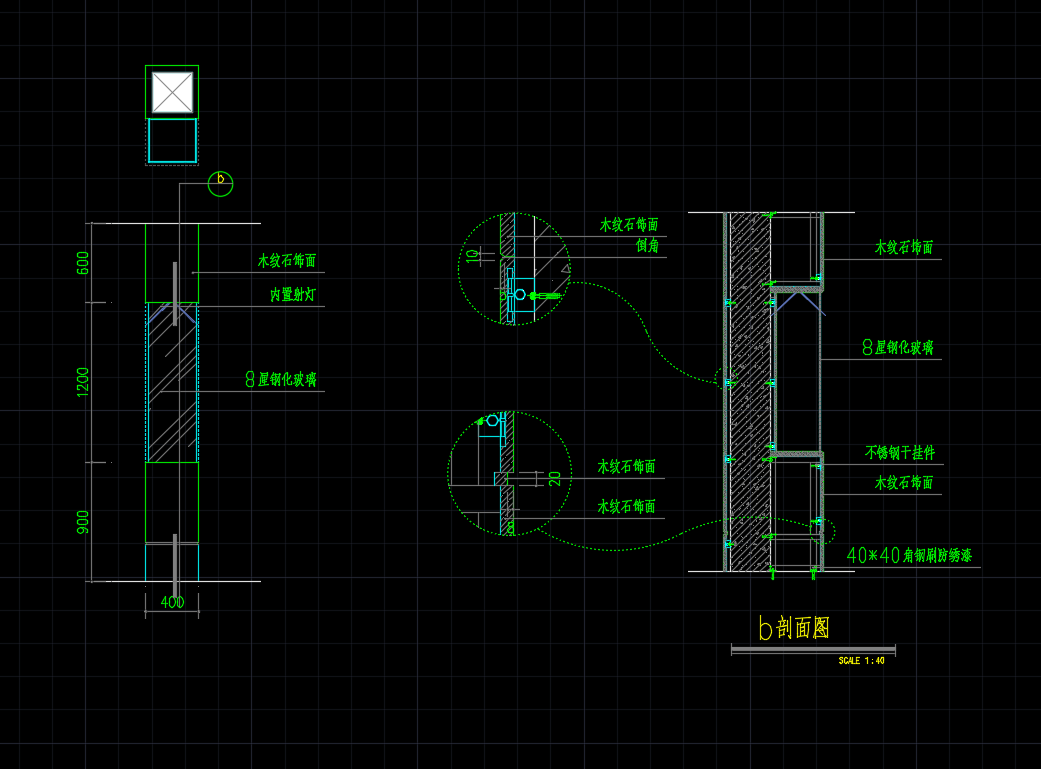Select the 20 dimension in lower detail
The width and height of the screenshot is (1041, 769).
tap(555, 479)
